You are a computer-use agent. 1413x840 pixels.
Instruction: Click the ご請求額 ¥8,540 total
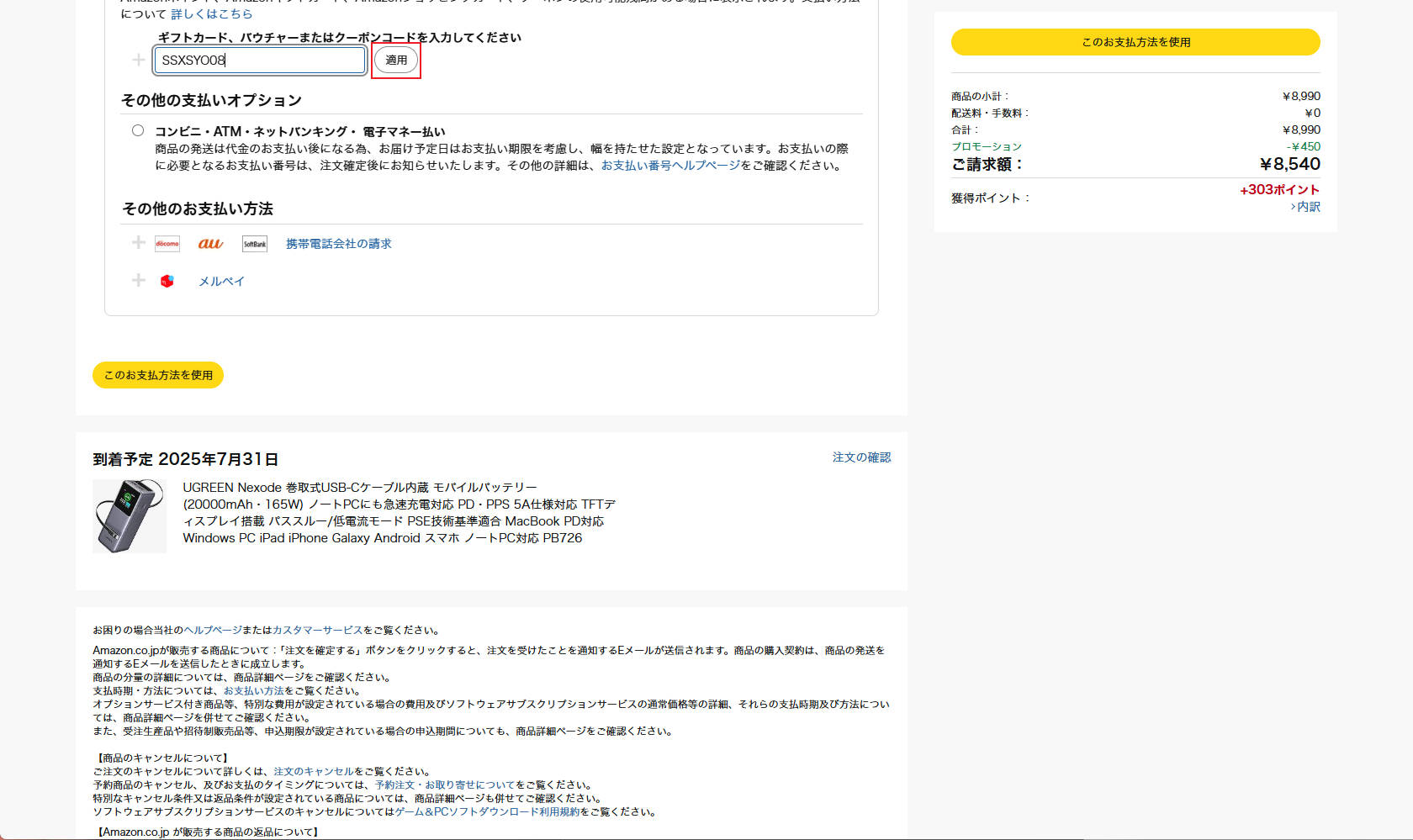(x=1290, y=164)
